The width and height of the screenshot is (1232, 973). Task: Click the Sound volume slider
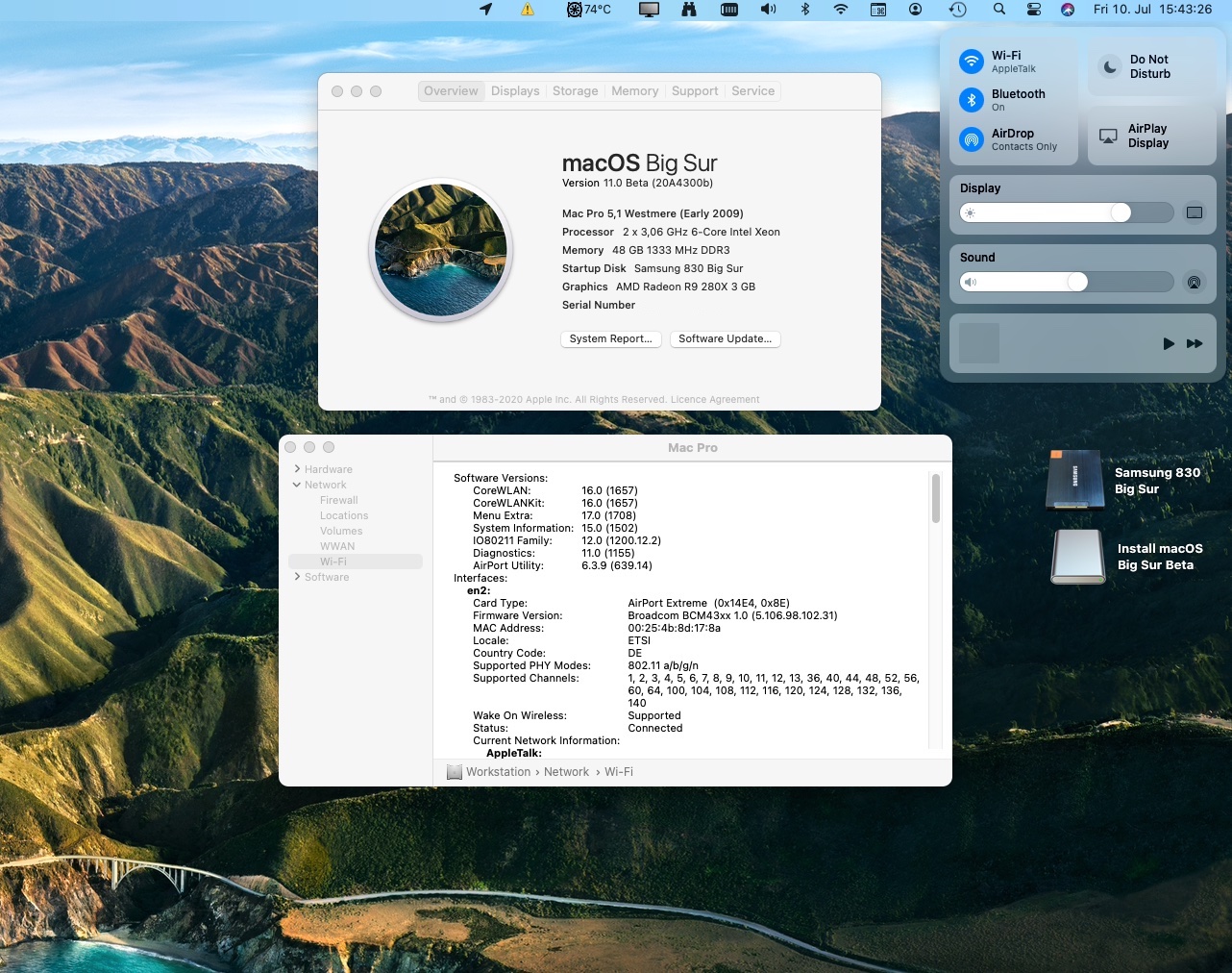coord(1066,282)
